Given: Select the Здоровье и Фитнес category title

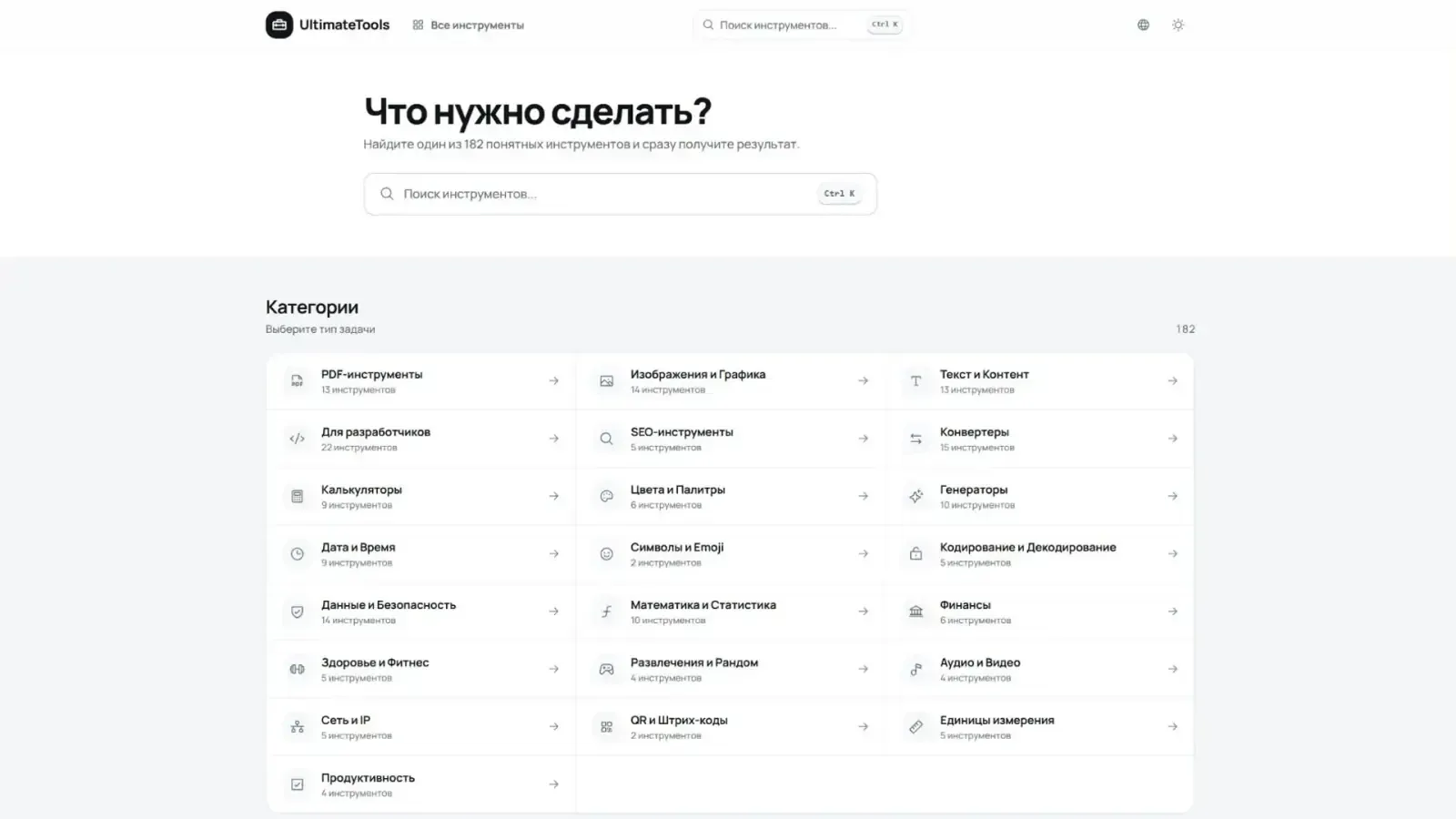Looking at the screenshot, I should (x=374, y=662).
